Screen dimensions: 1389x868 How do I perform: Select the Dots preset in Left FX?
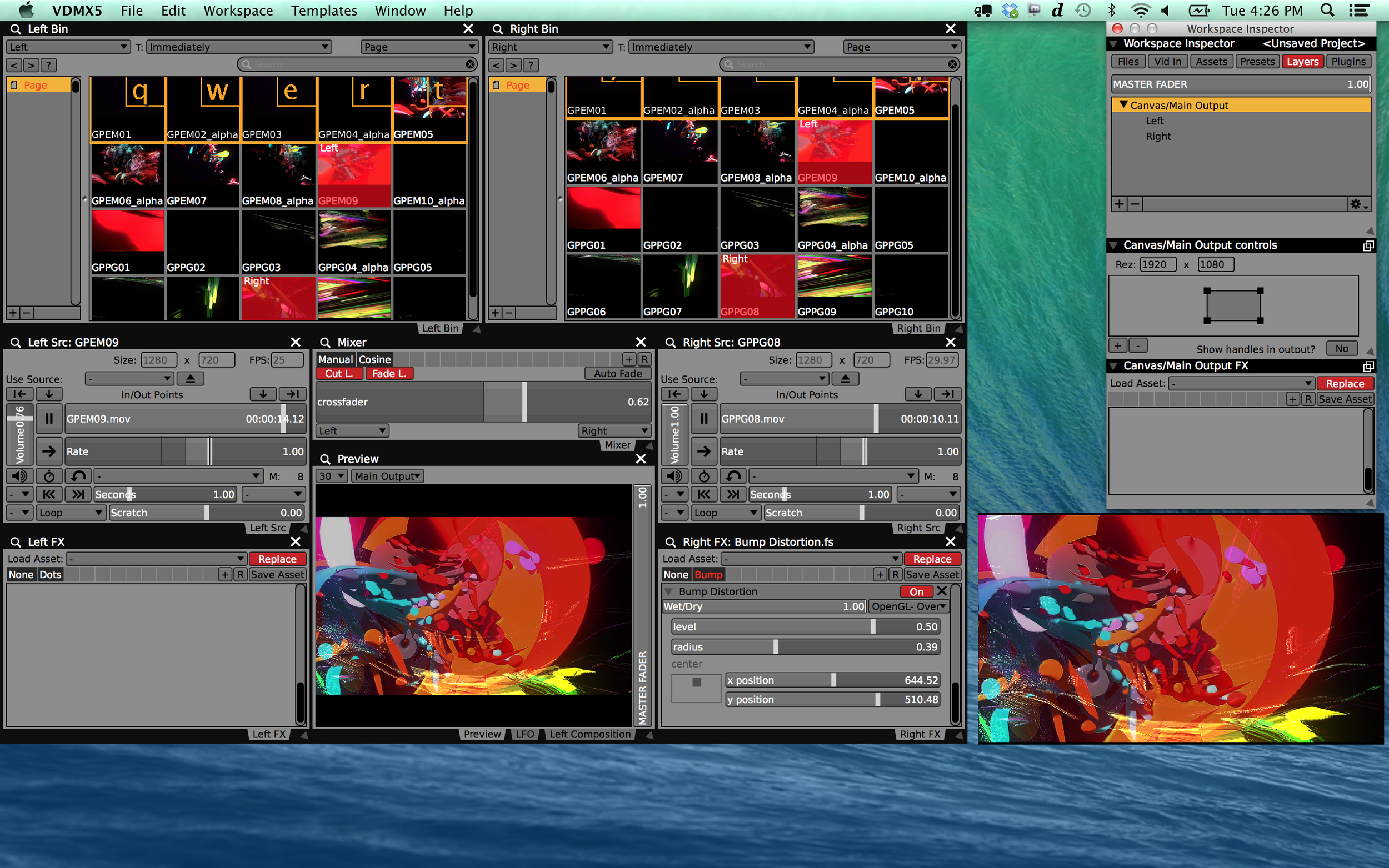tap(50, 574)
